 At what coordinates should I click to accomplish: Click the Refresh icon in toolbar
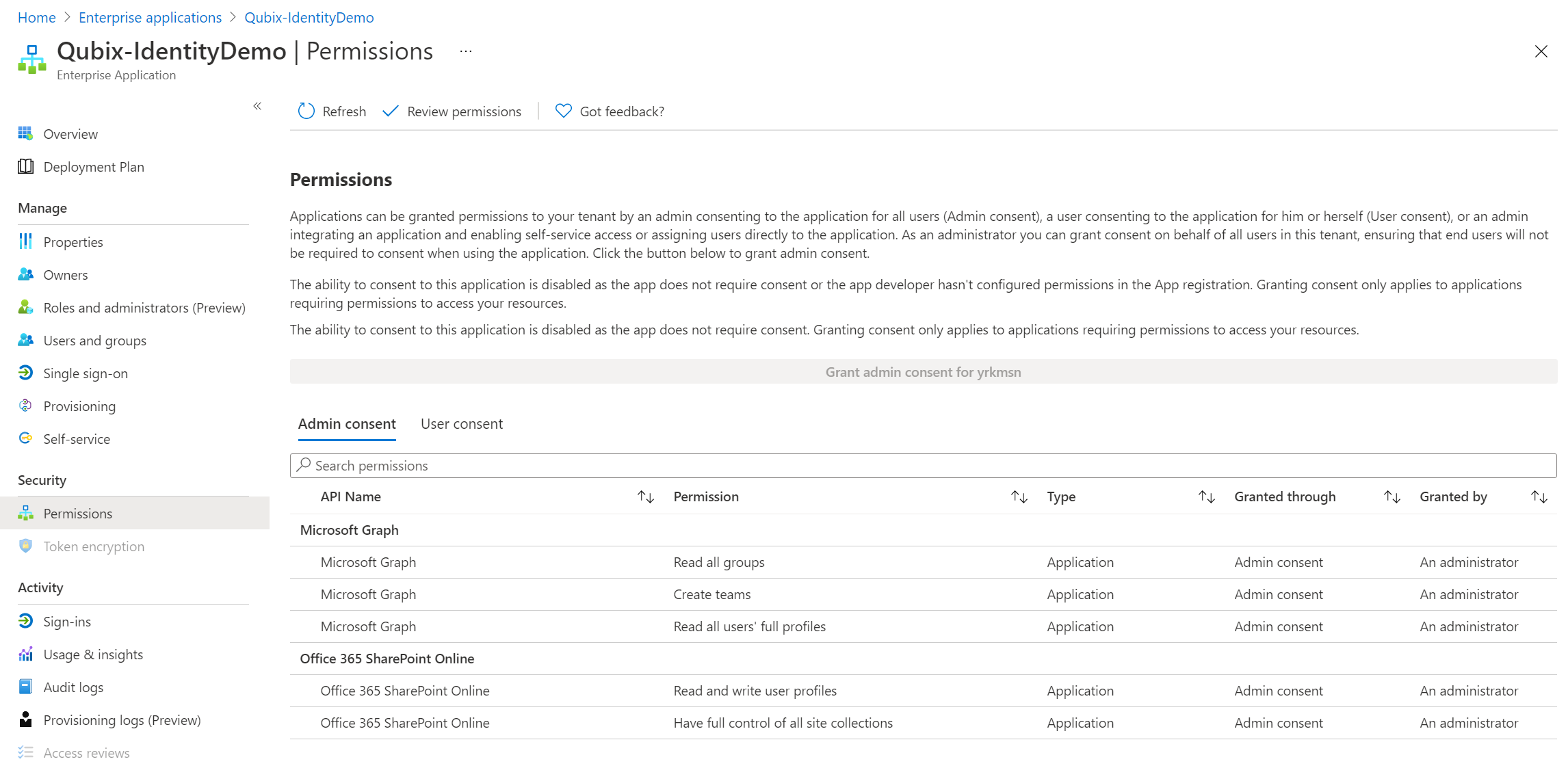(x=306, y=111)
